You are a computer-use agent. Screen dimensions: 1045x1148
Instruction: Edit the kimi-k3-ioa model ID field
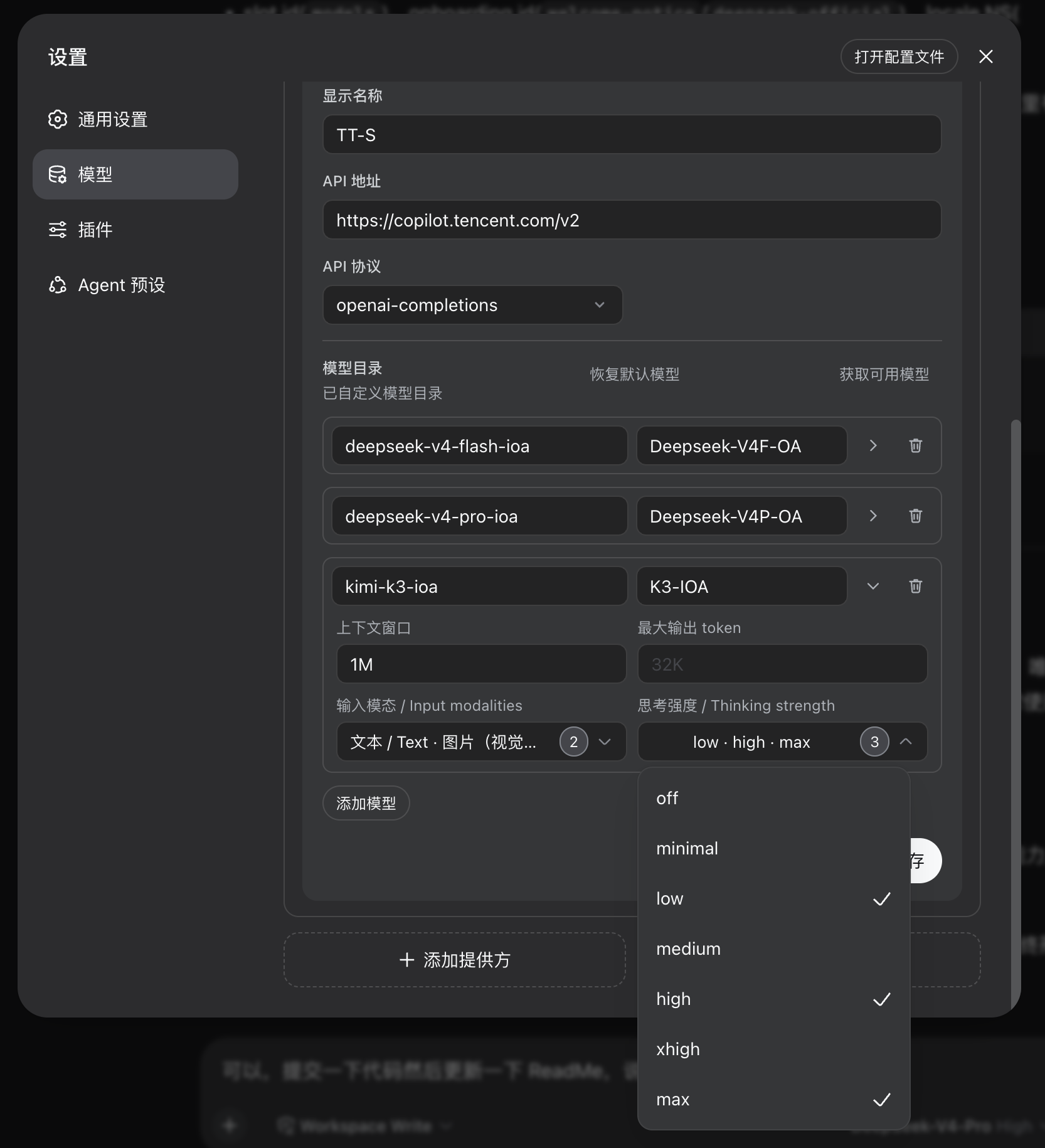(x=479, y=586)
